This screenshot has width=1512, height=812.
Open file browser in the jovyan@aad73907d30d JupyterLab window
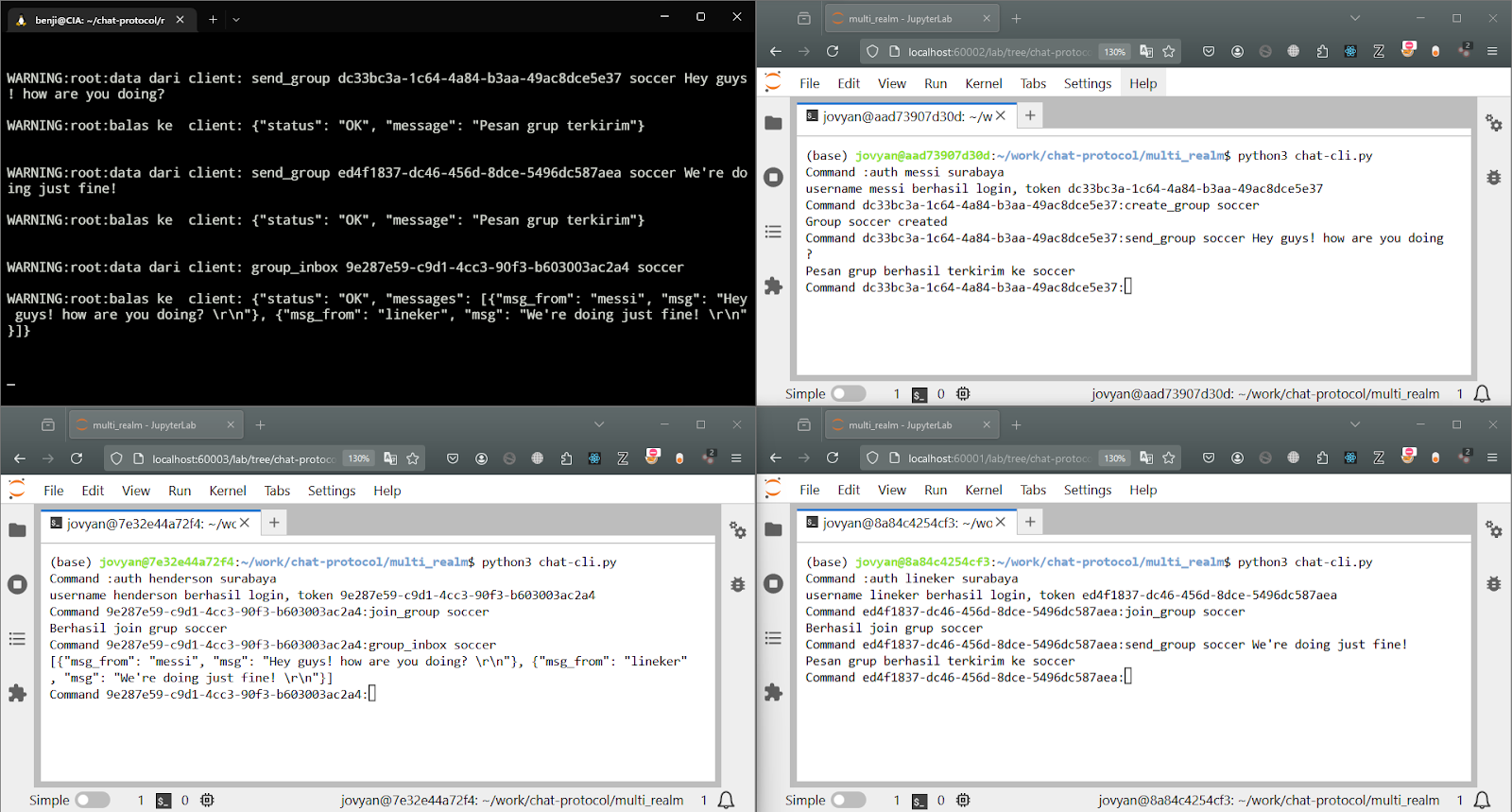click(773, 123)
